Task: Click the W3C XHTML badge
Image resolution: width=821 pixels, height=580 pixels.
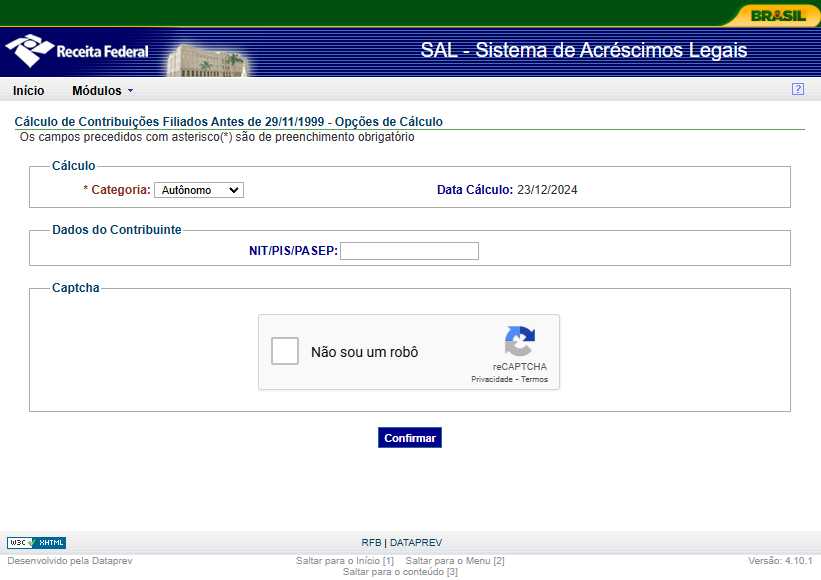Action: (37, 543)
